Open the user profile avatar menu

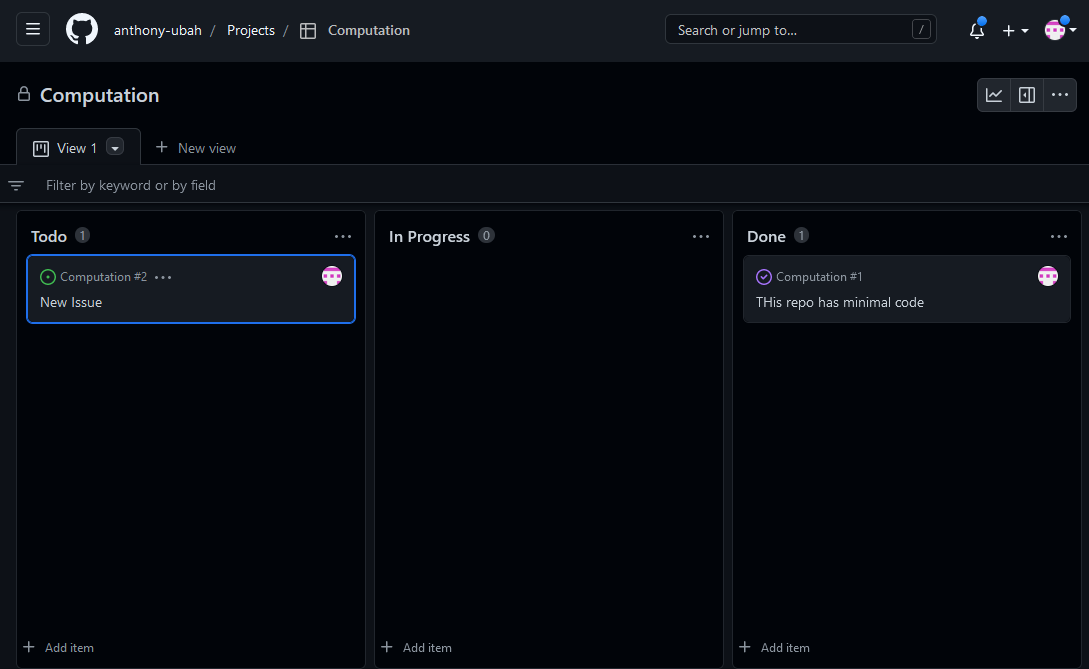pos(1059,30)
